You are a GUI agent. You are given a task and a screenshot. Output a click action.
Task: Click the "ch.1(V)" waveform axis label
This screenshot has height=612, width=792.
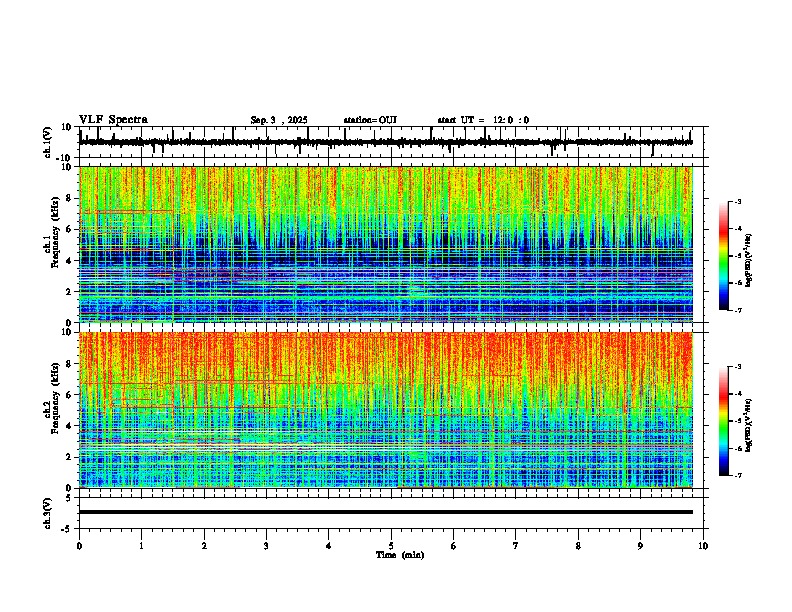click(48, 142)
